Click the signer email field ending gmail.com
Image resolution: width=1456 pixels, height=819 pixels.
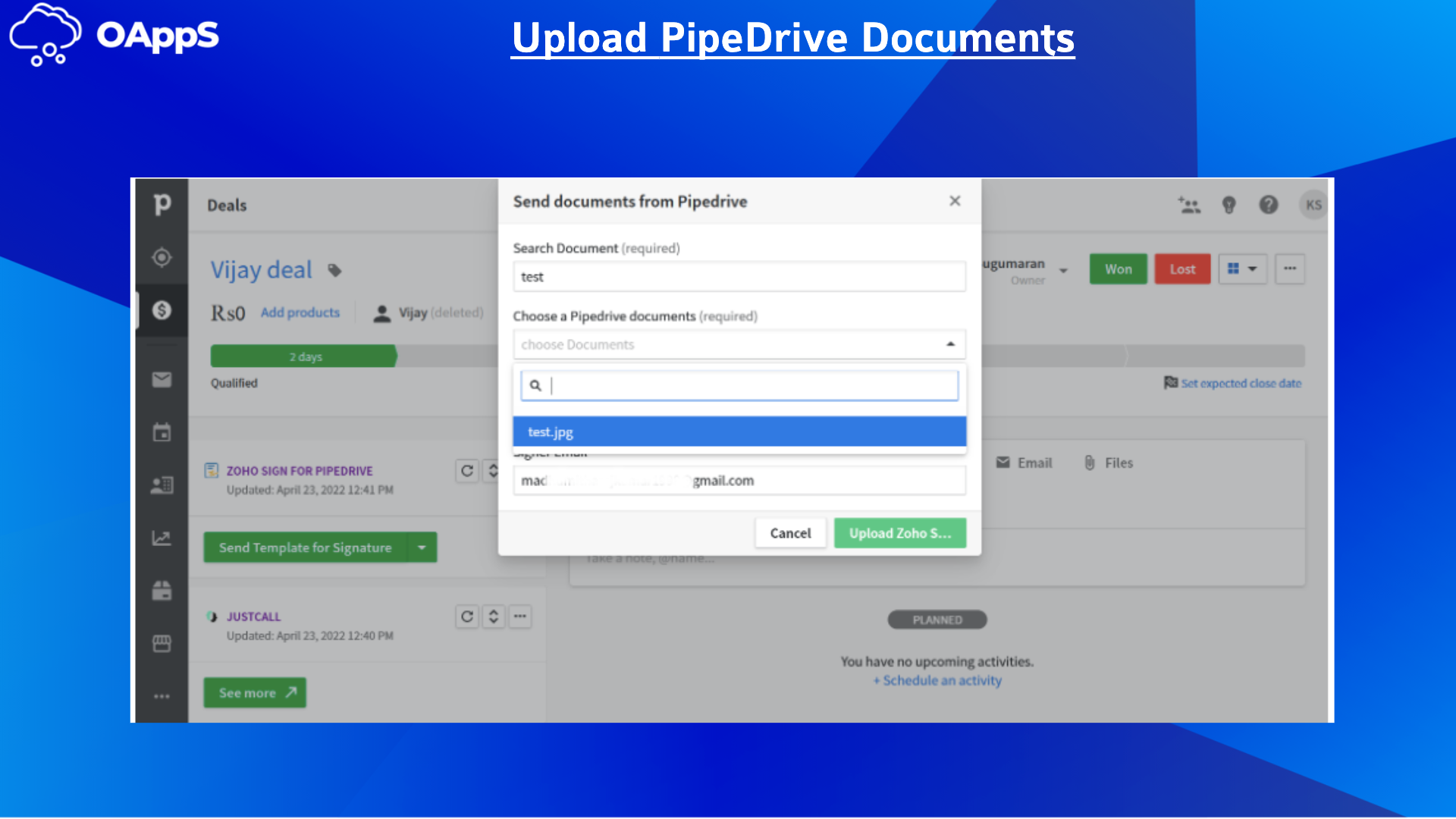739,481
